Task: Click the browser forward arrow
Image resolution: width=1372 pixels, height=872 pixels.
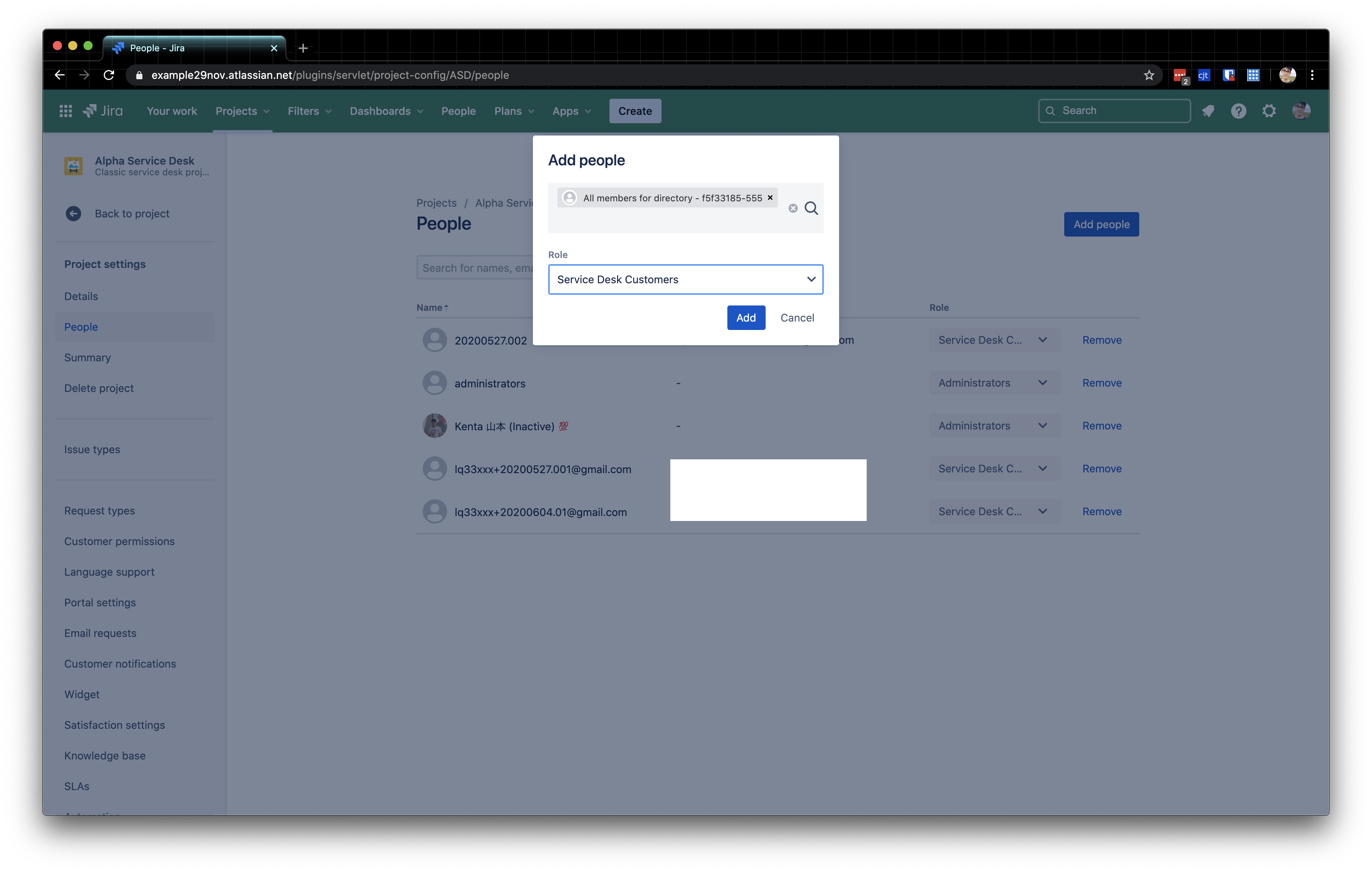Action: click(x=84, y=75)
